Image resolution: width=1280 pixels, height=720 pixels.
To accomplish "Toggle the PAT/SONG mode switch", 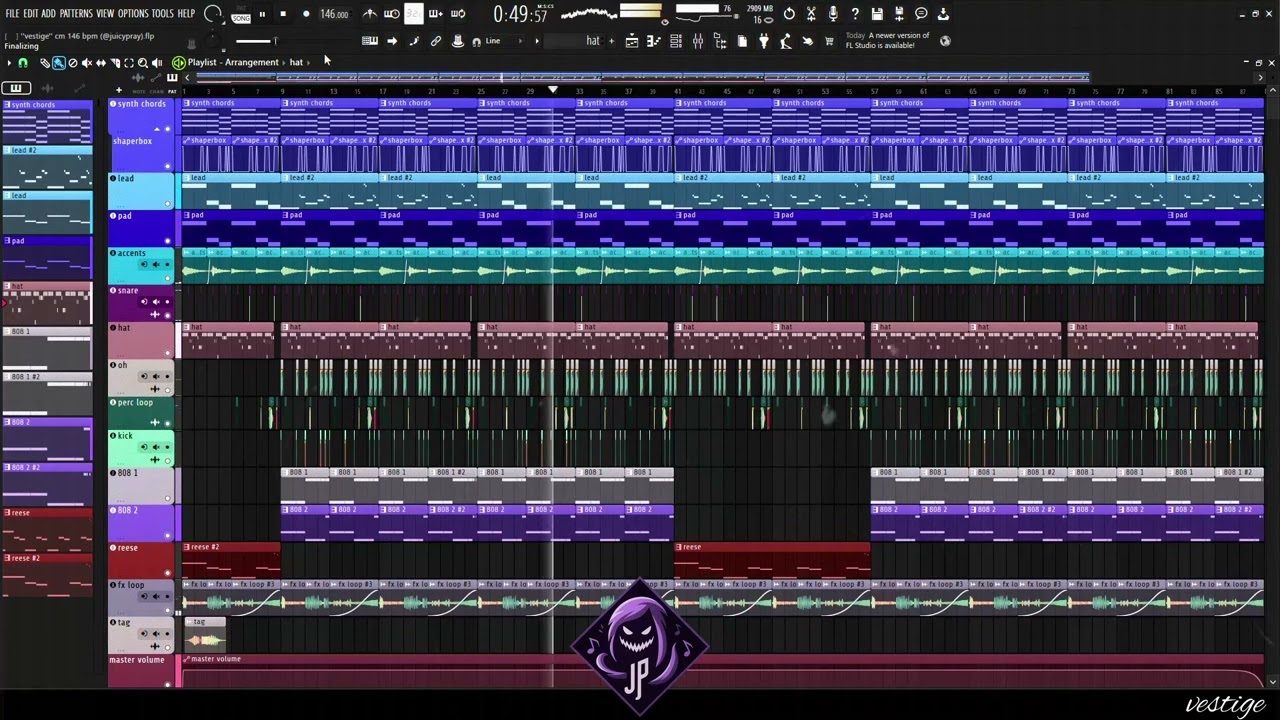I will pyautogui.click(x=241, y=15).
